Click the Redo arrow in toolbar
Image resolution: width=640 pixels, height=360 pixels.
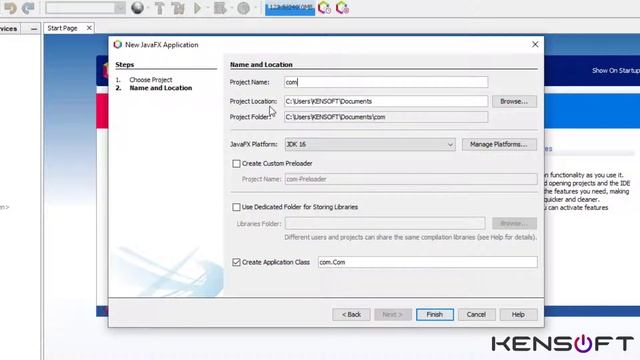tap(28, 8)
